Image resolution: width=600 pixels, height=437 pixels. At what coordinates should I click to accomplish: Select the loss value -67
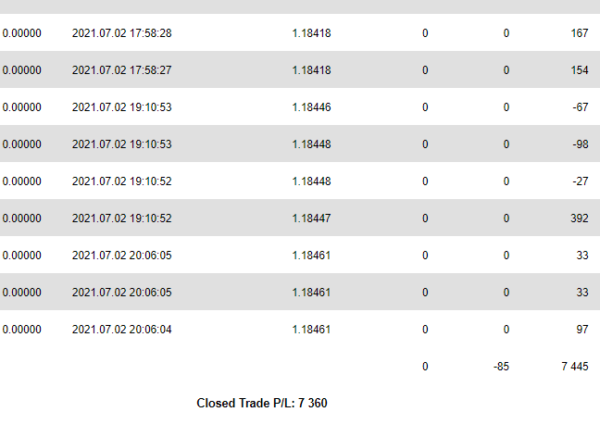click(x=580, y=107)
